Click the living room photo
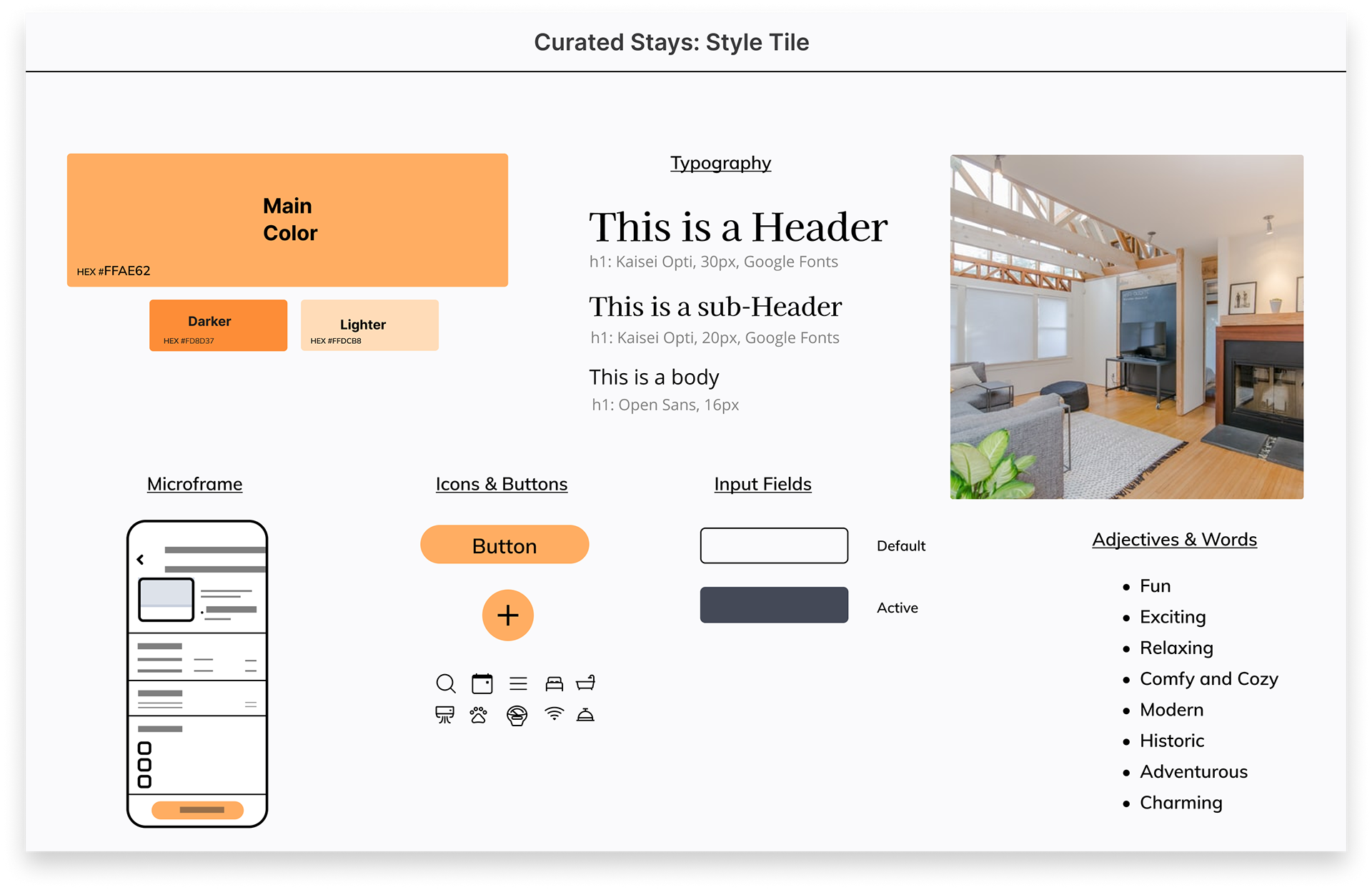The width and height of the screenshot is (1372, 890). 1126,327
